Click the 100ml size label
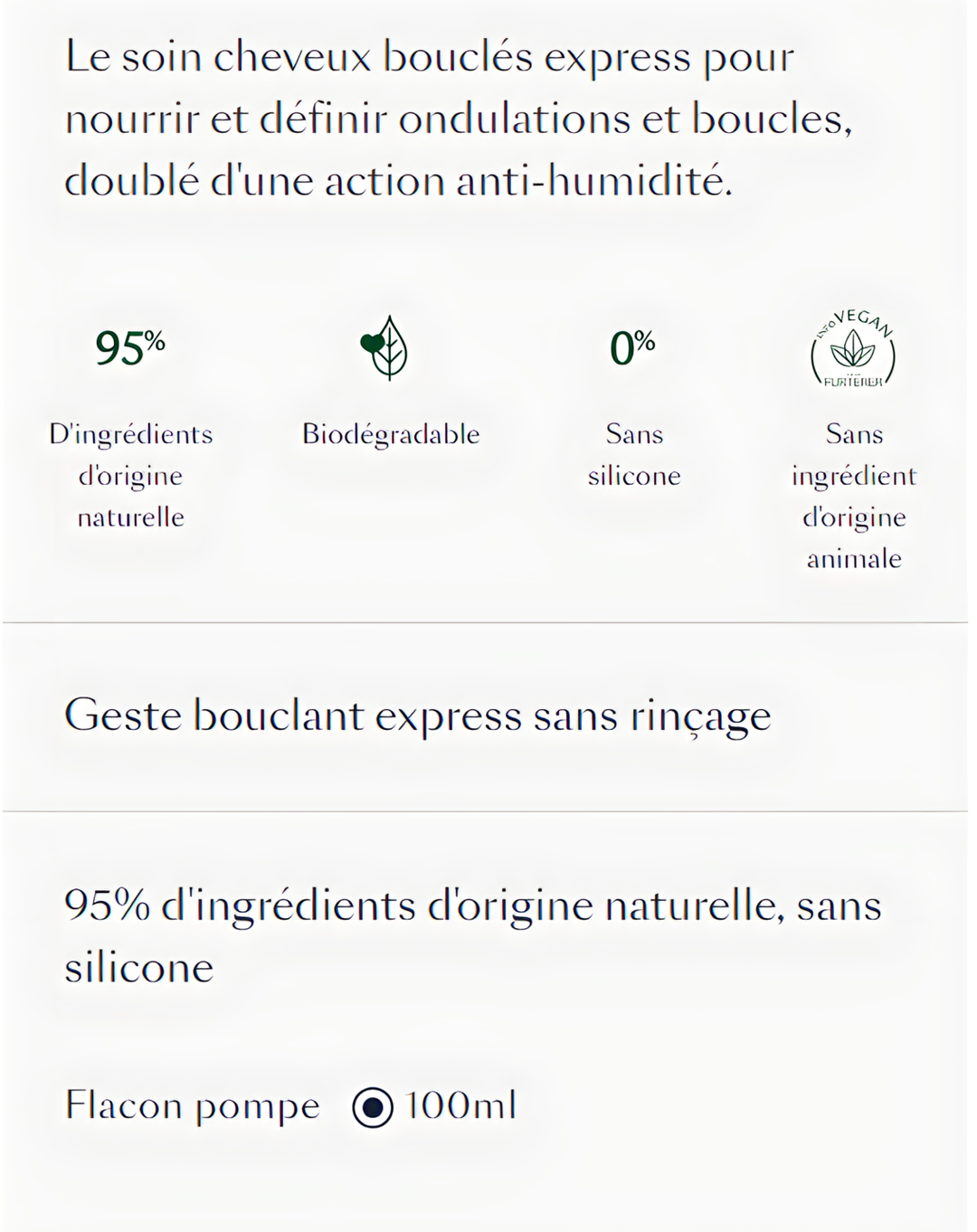 click(460, 1105)
